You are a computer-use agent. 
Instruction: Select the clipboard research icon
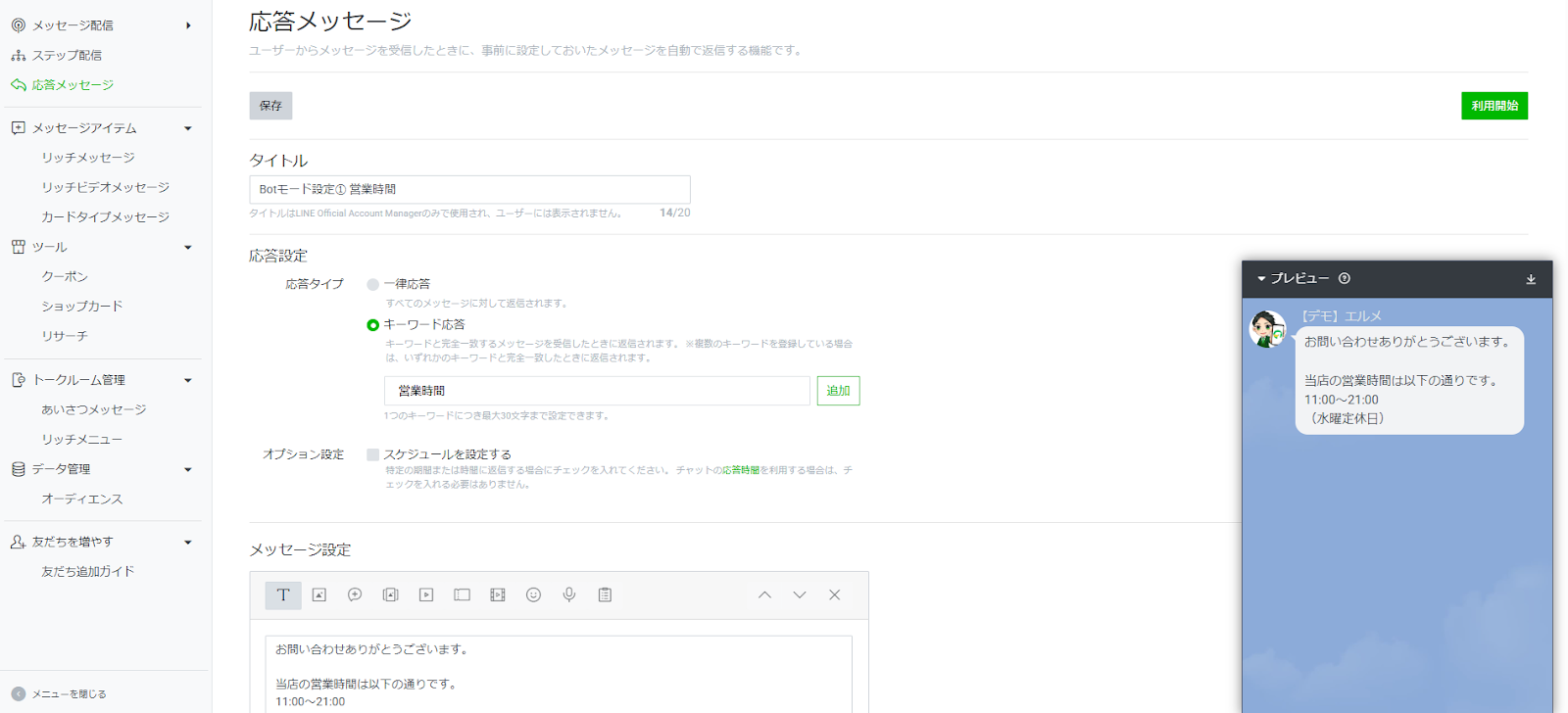(605, 594)
